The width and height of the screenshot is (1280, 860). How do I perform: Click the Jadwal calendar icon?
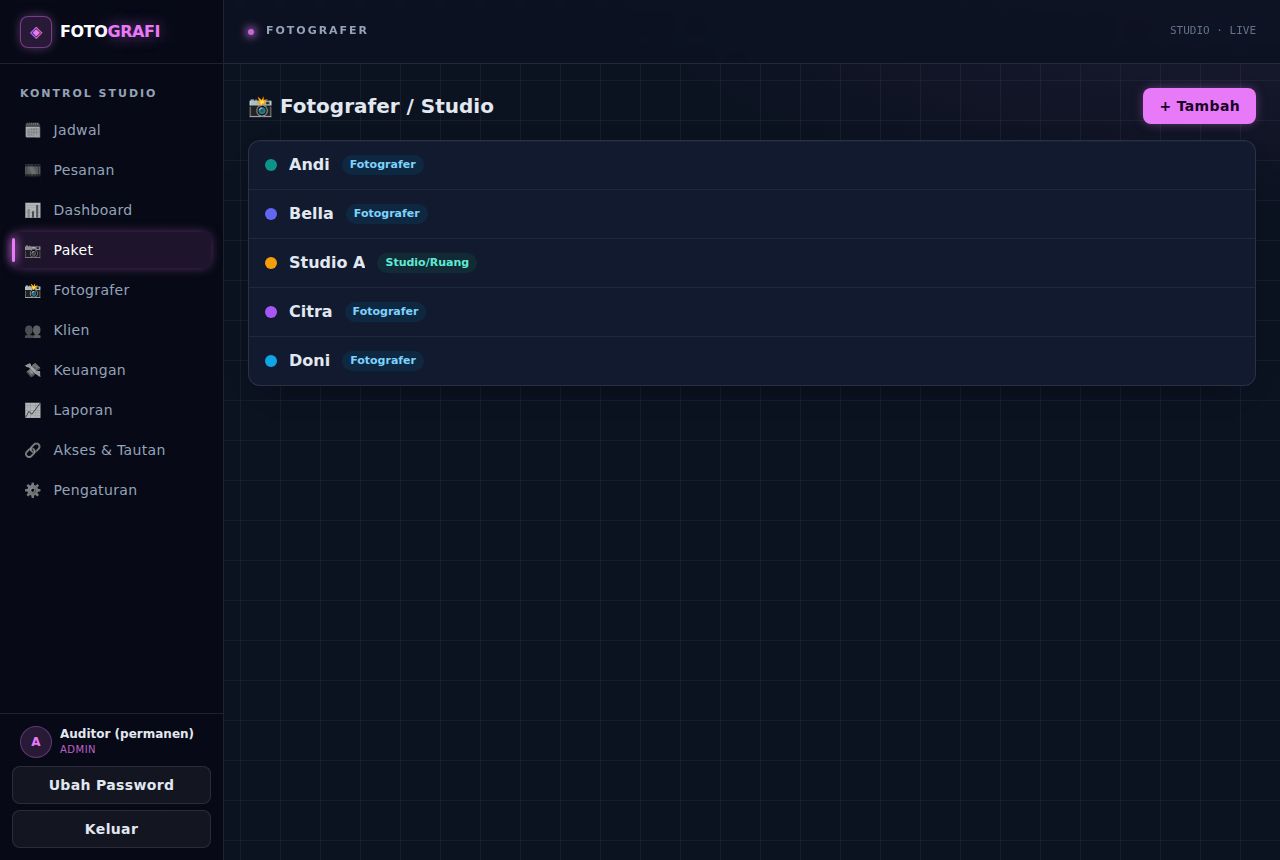(33, 130)
